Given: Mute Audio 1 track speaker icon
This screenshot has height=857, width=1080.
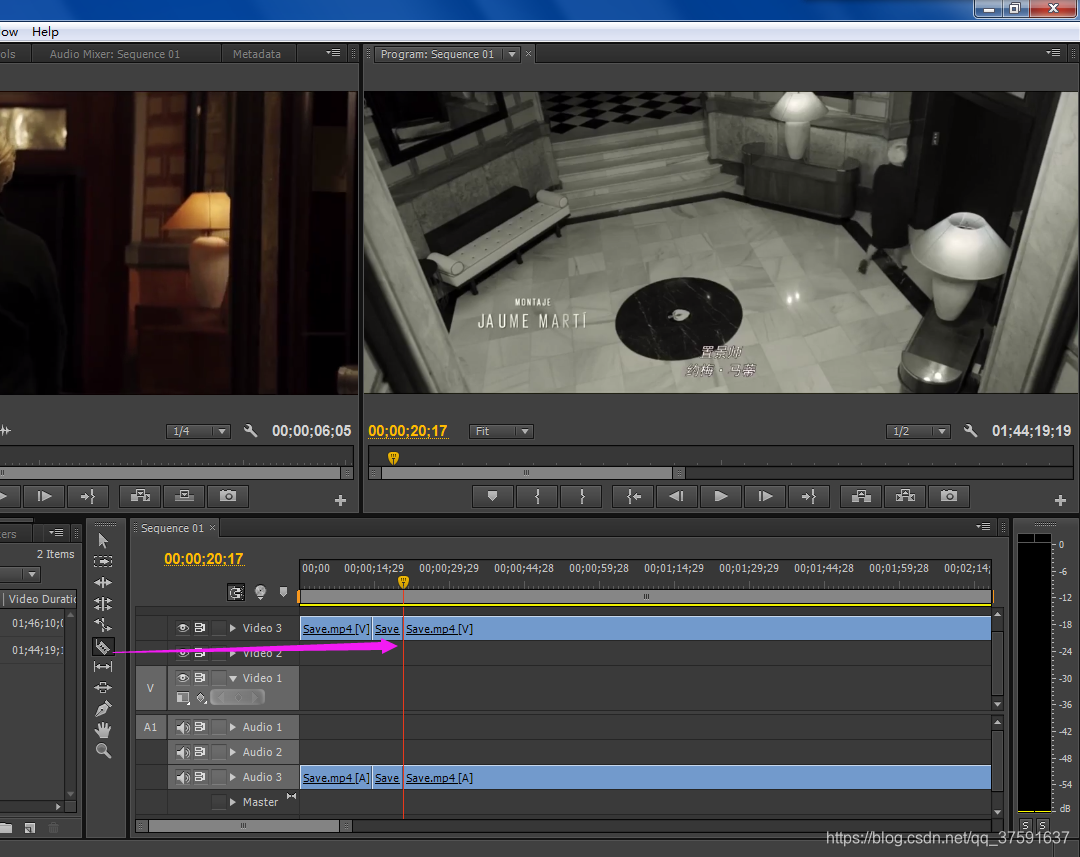Looking at the screenshot, I should [183, 727].
